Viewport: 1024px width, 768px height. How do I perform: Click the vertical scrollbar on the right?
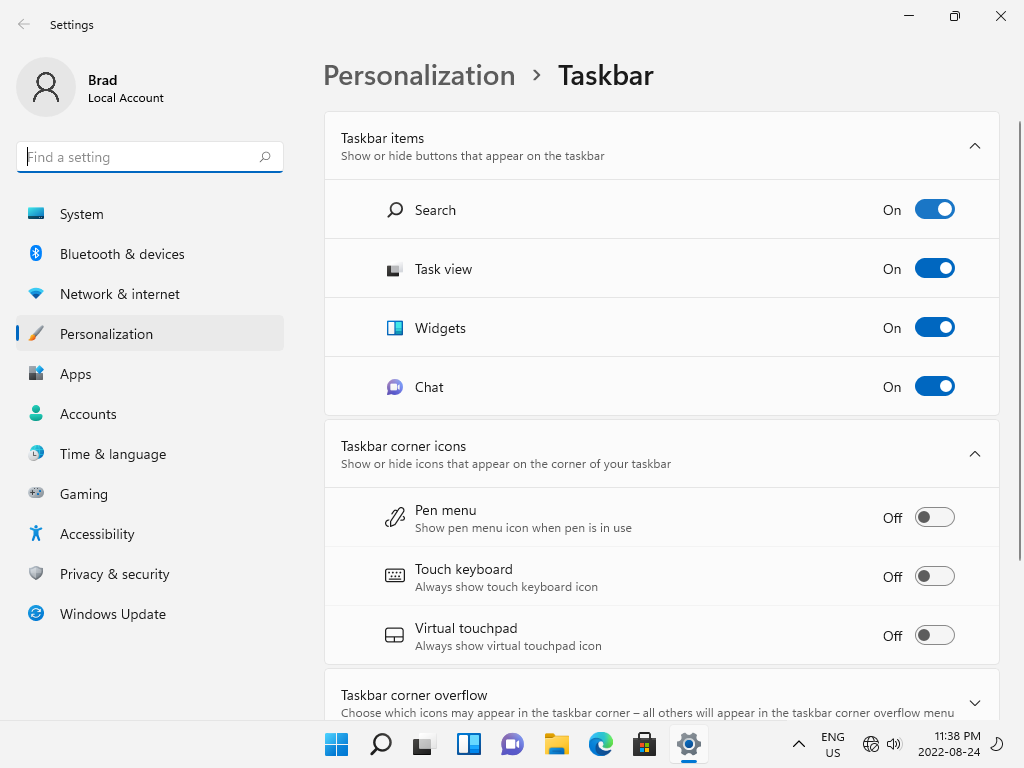(1019, 340)
